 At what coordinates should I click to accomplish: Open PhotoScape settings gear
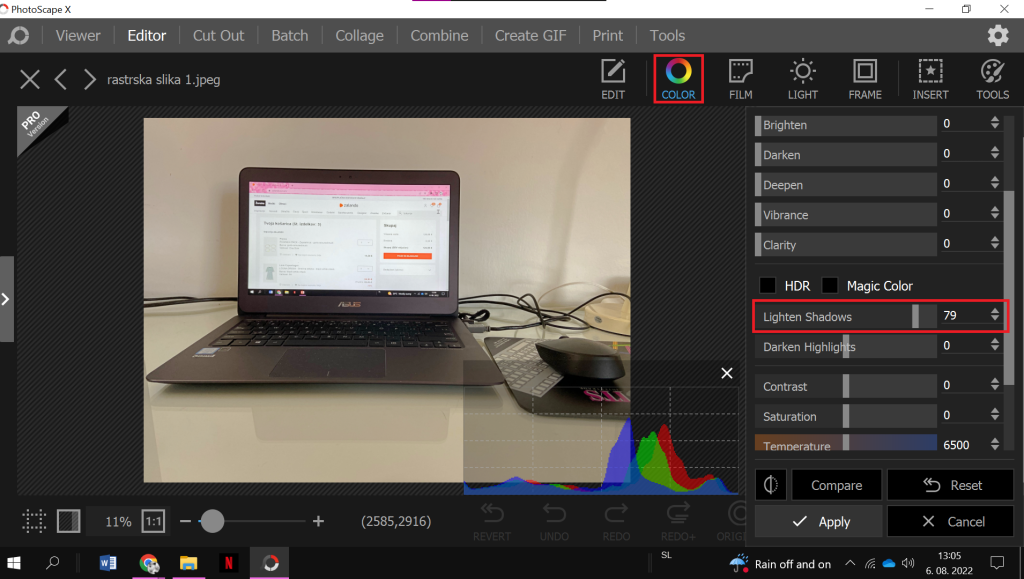997,35
